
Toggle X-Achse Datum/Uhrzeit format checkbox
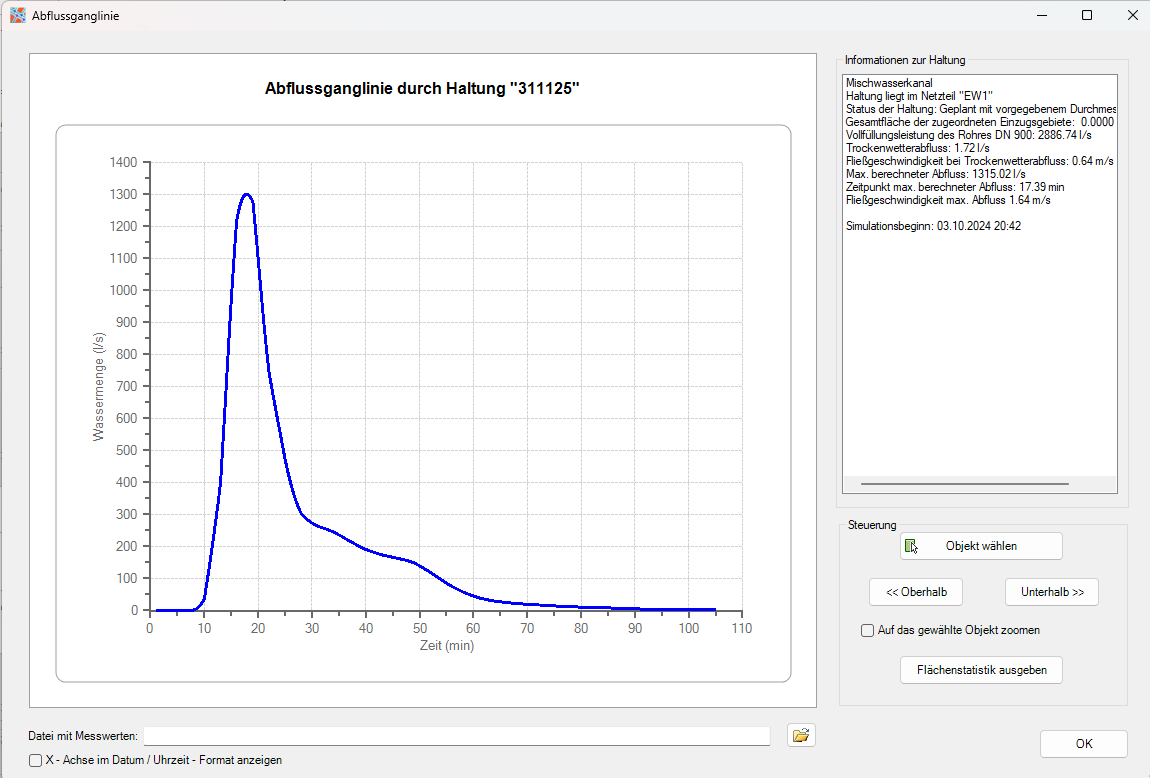(x=36, y=760)
